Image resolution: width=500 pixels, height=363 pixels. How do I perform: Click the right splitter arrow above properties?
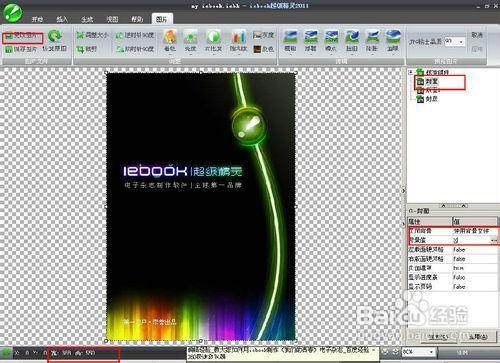pos(463,206)
